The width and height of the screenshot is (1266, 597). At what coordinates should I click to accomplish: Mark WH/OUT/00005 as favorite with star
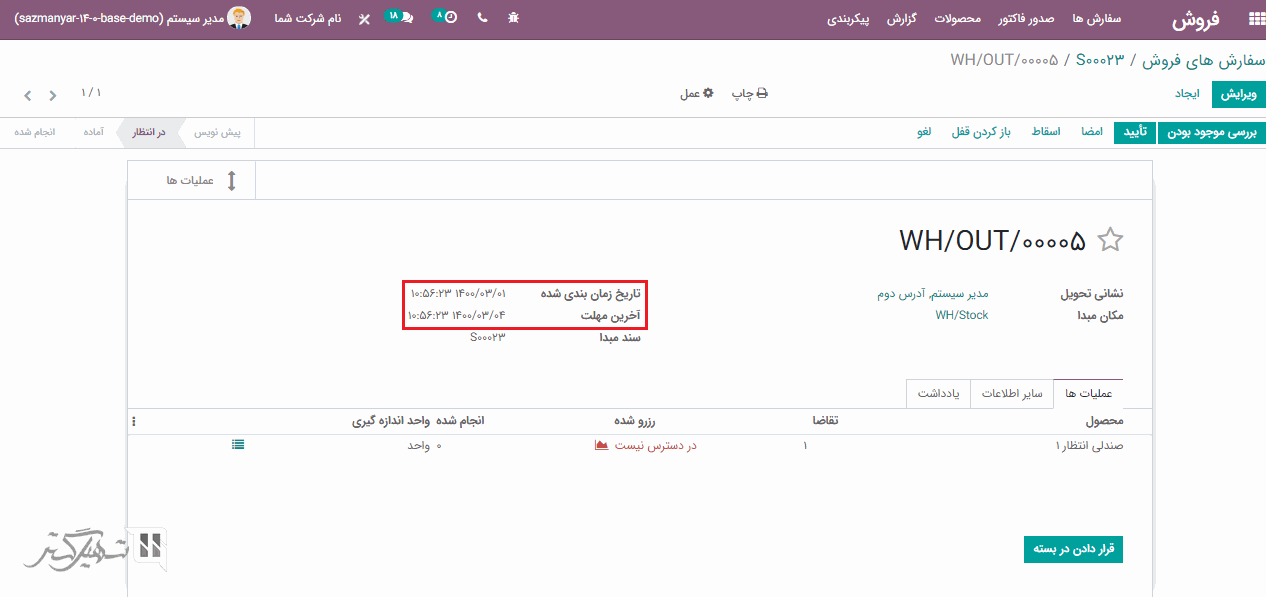click(1110, 240)
